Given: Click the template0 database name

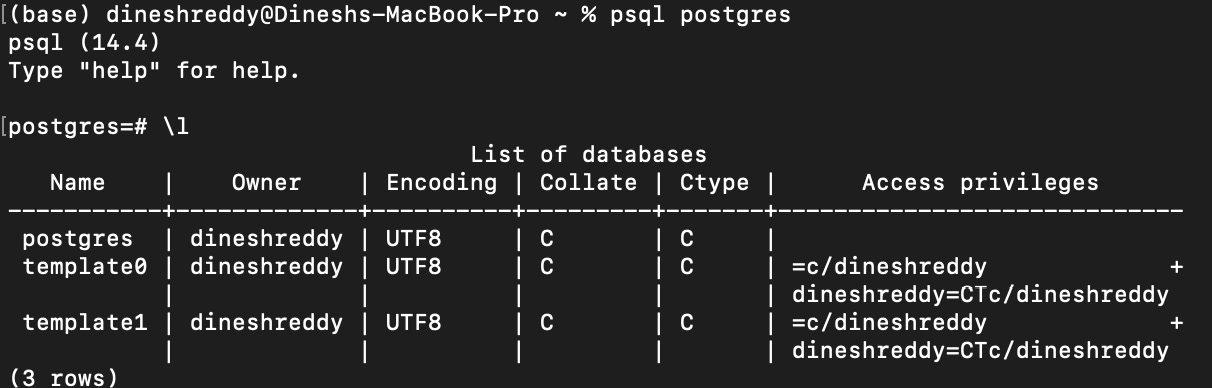Looking at the screenshot, I should tap(84, 267).
